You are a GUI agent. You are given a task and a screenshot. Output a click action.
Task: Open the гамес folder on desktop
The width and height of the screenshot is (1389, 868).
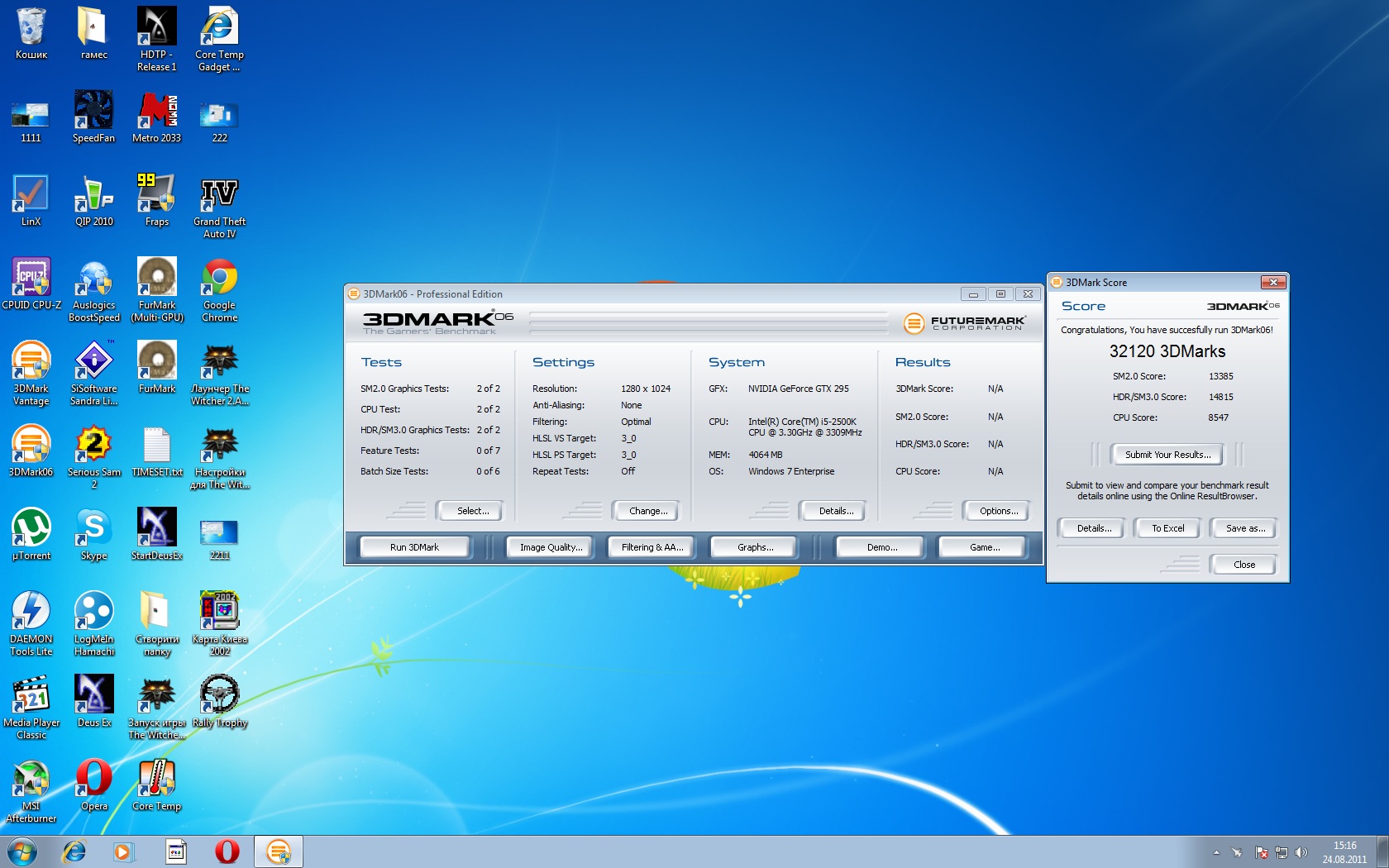tap(93, 33)
